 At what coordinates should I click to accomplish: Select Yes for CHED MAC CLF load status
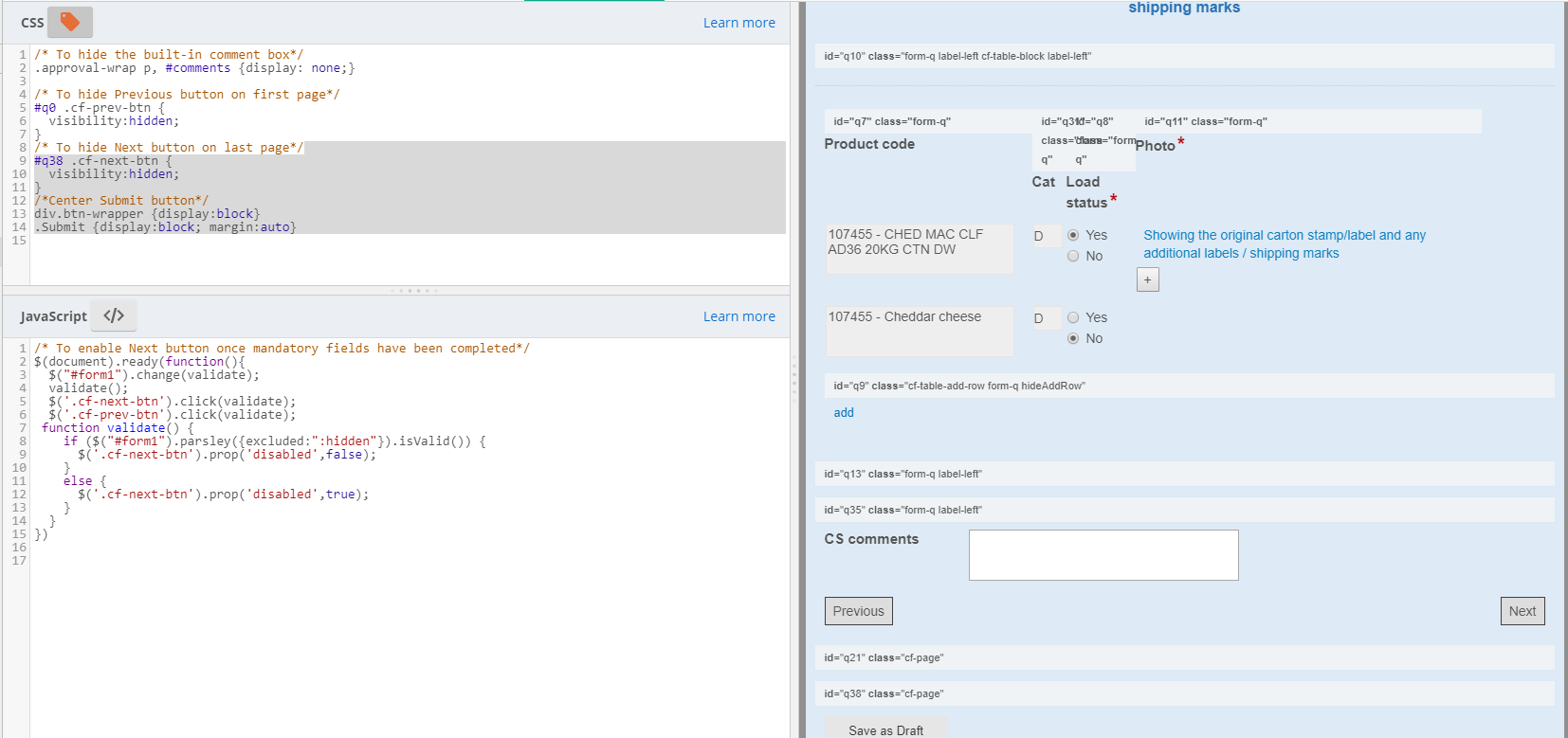click(1073, 235)
